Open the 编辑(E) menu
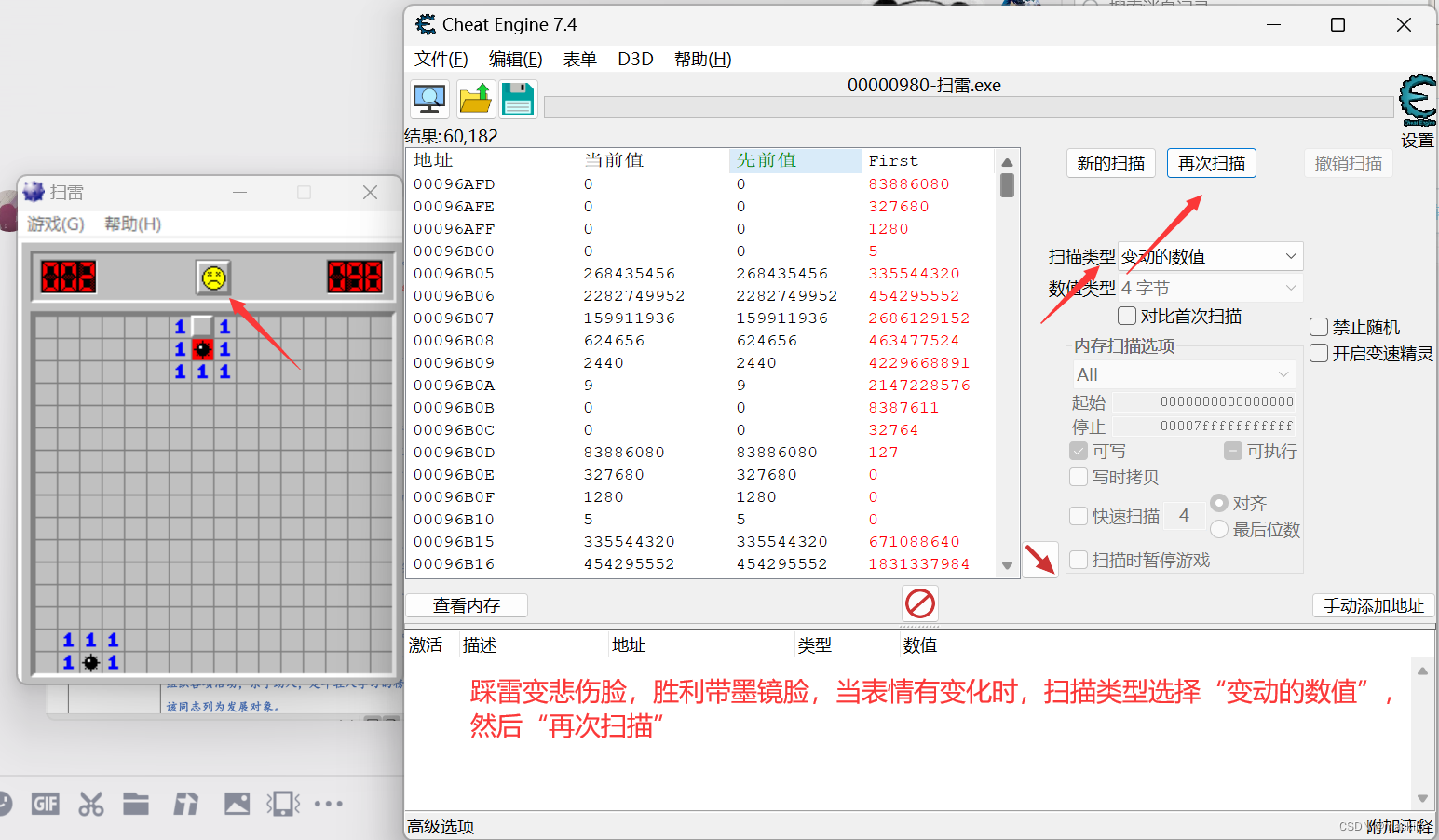This screenshot has height=840, width=1439. click(x=515, y=59)
